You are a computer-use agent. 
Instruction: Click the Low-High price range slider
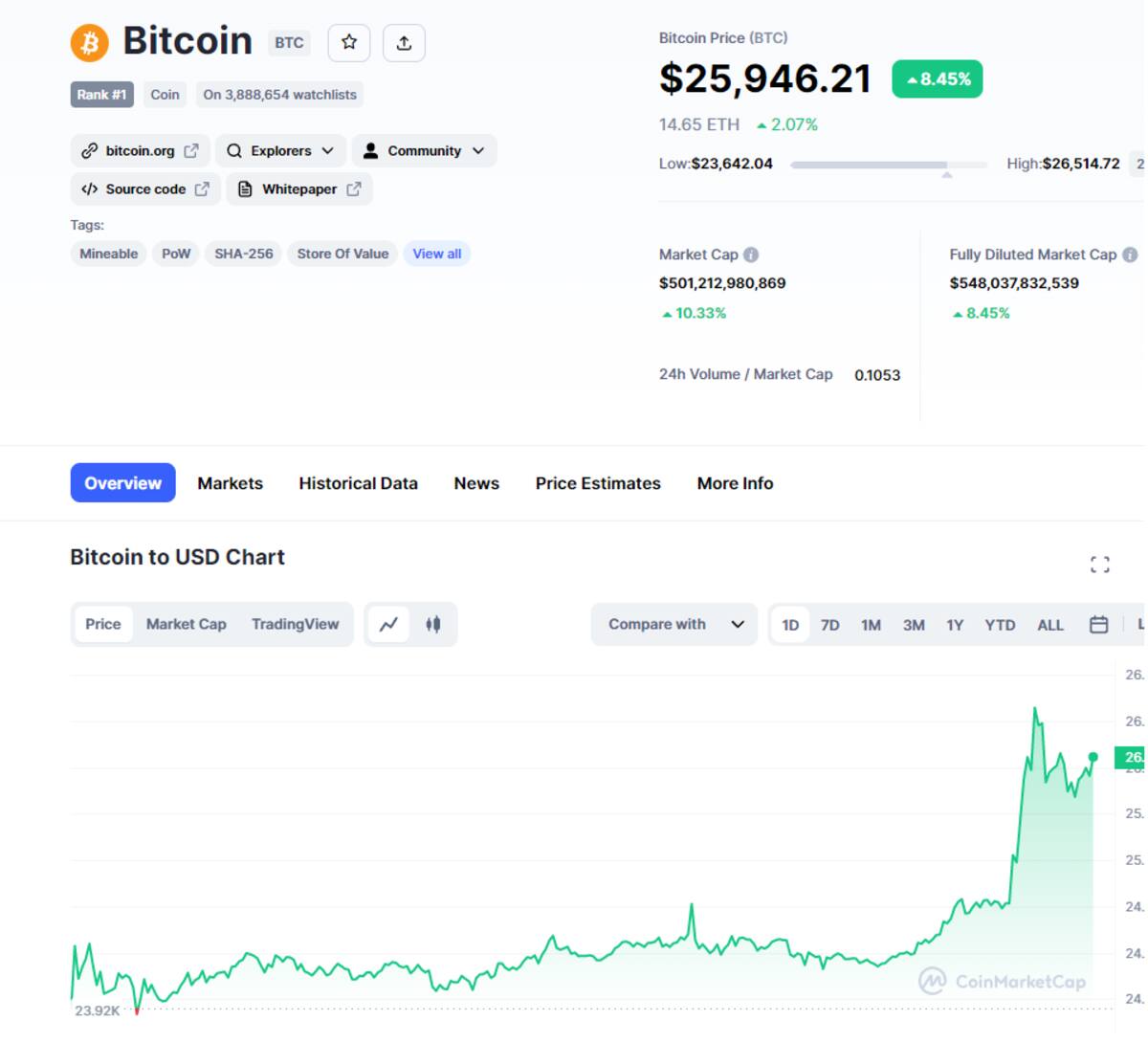(888, 165)
